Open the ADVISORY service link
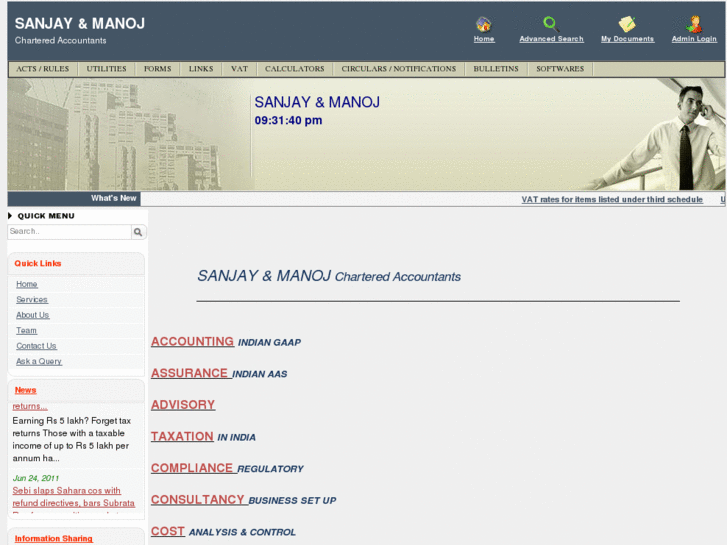 click(x=183, y=405)
